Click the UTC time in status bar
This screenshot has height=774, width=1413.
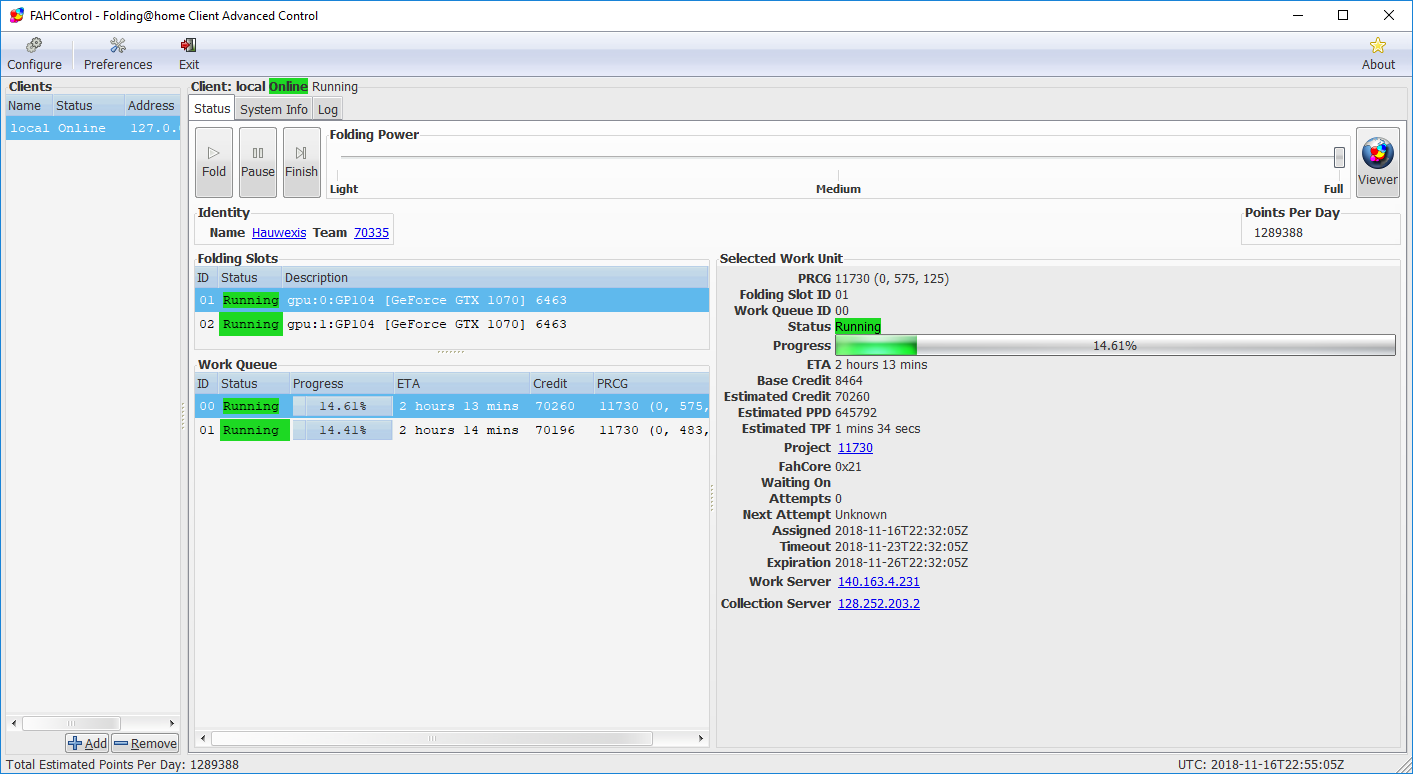[x=1261, y=764]
